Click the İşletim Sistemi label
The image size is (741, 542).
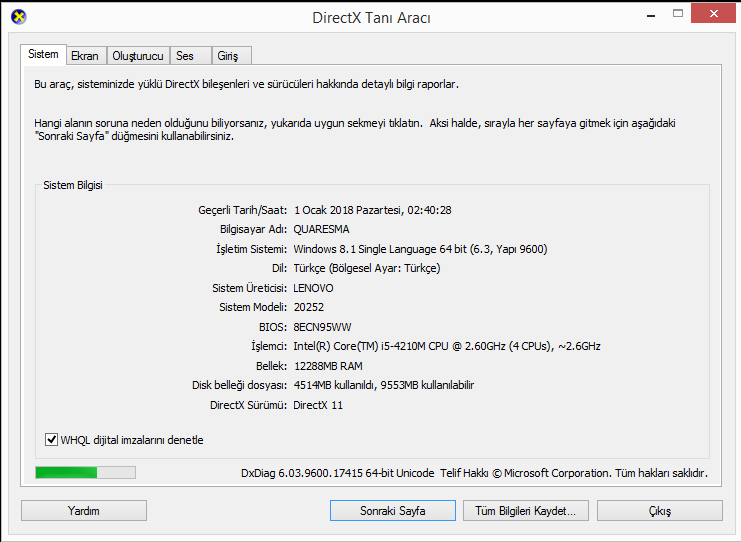point(251,249)
